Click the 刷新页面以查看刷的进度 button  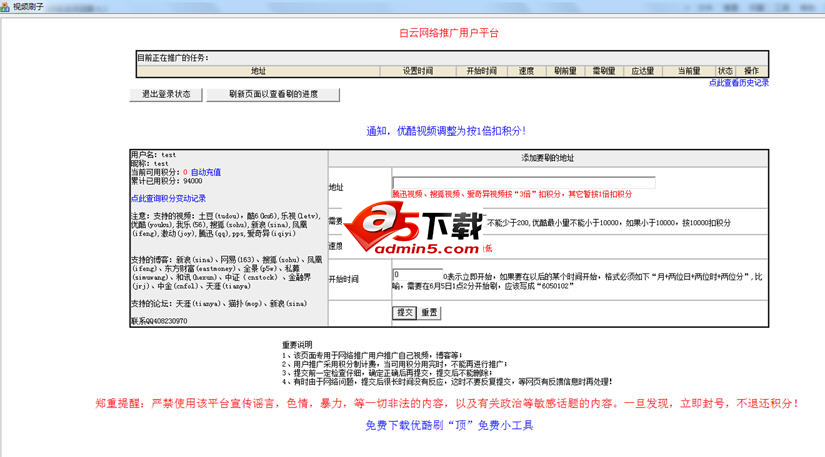pyautogui.click(x=273, y=95)
